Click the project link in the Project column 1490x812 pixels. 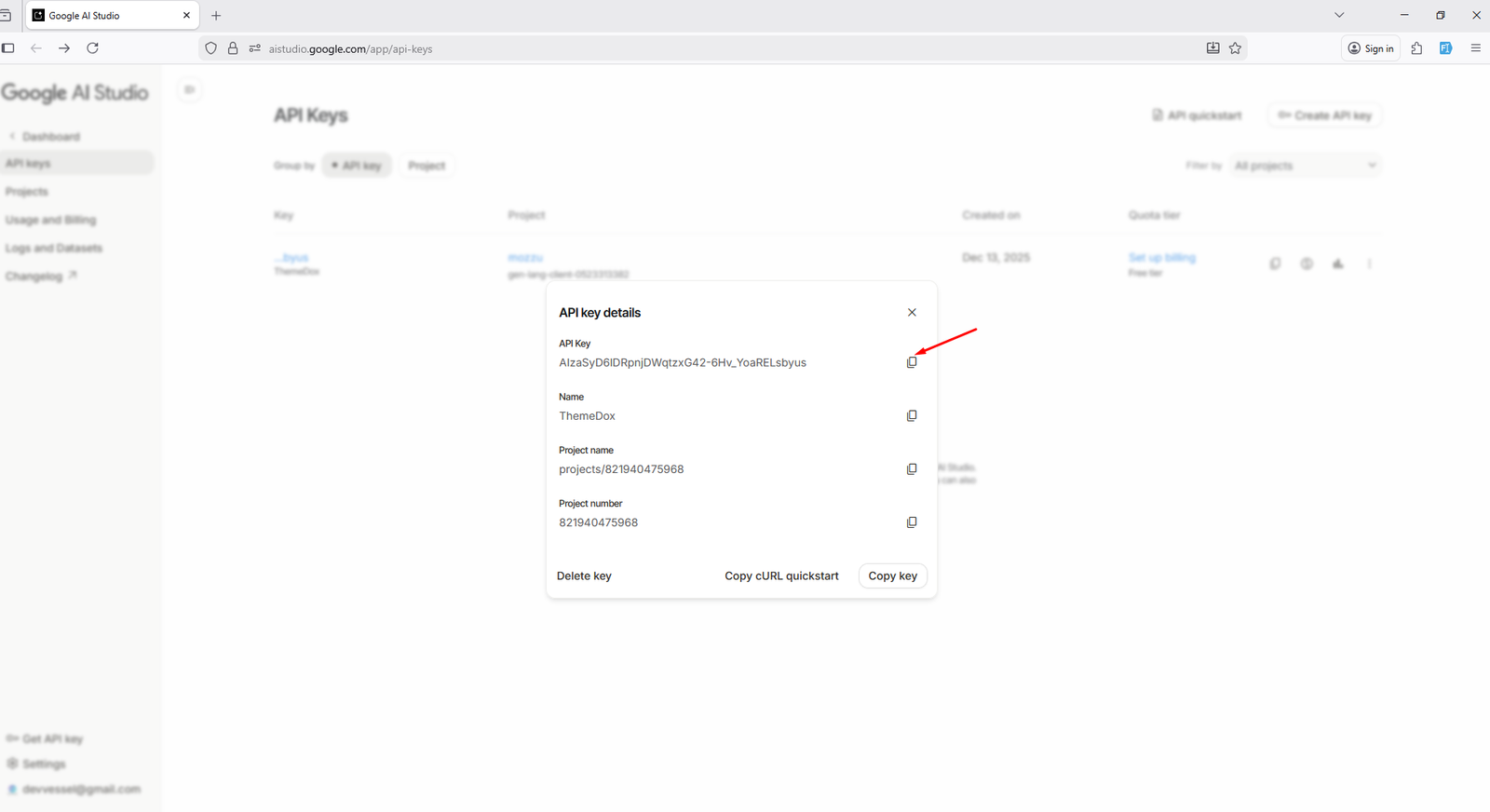tap(525, 257)
